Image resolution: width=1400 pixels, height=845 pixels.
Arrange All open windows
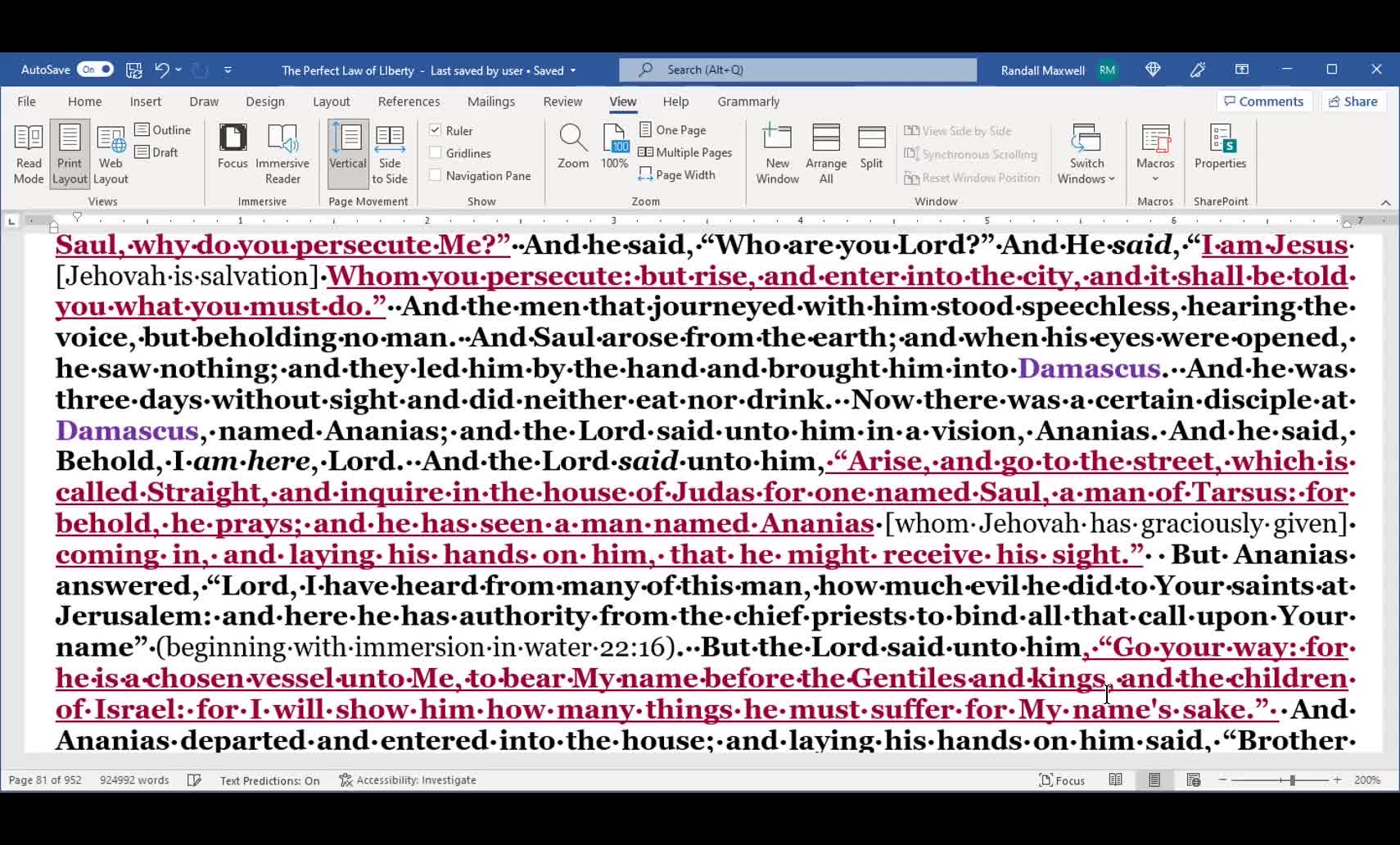click(x=826, y=154)
